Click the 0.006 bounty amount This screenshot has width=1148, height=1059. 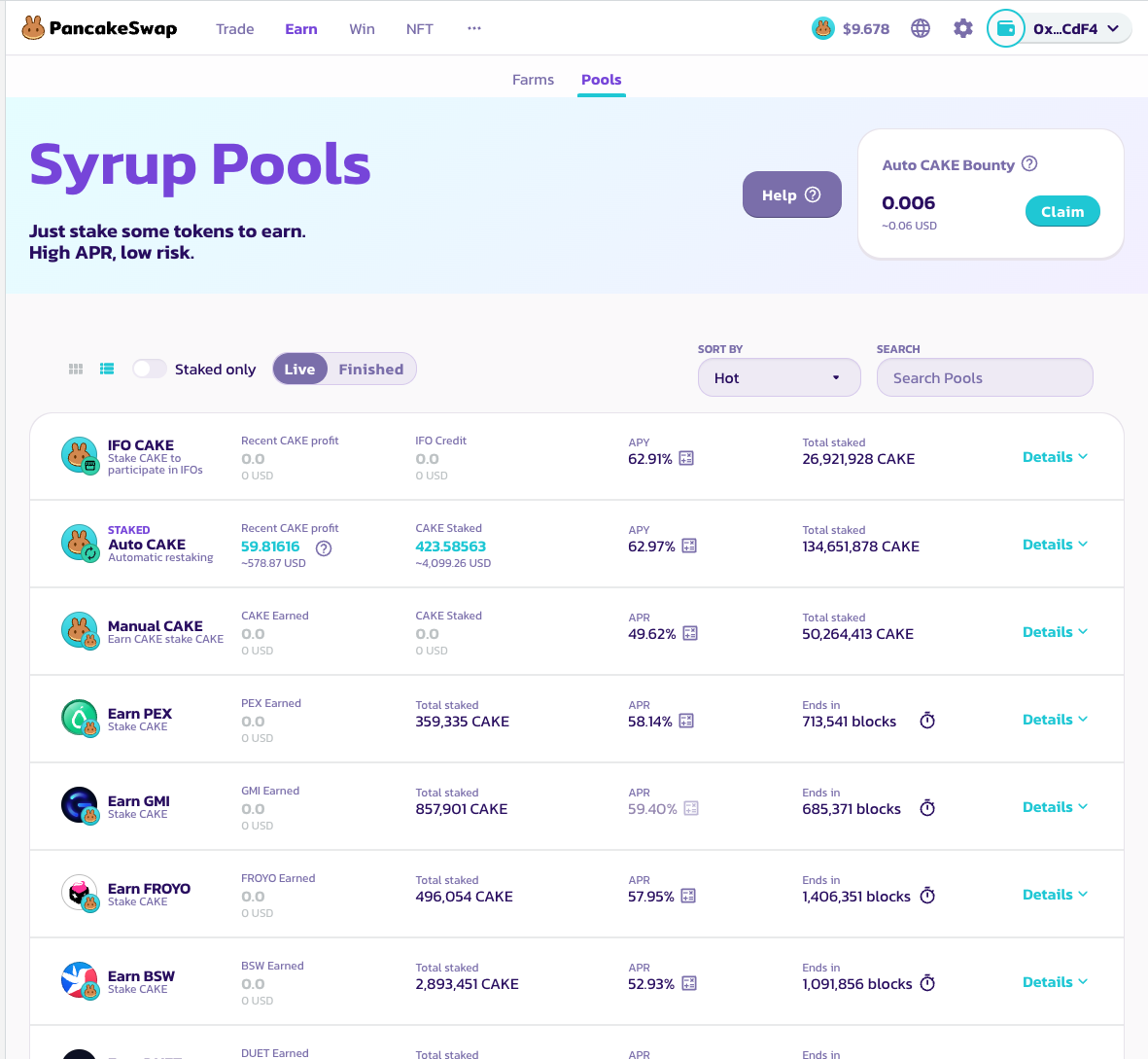coord(908,203)
